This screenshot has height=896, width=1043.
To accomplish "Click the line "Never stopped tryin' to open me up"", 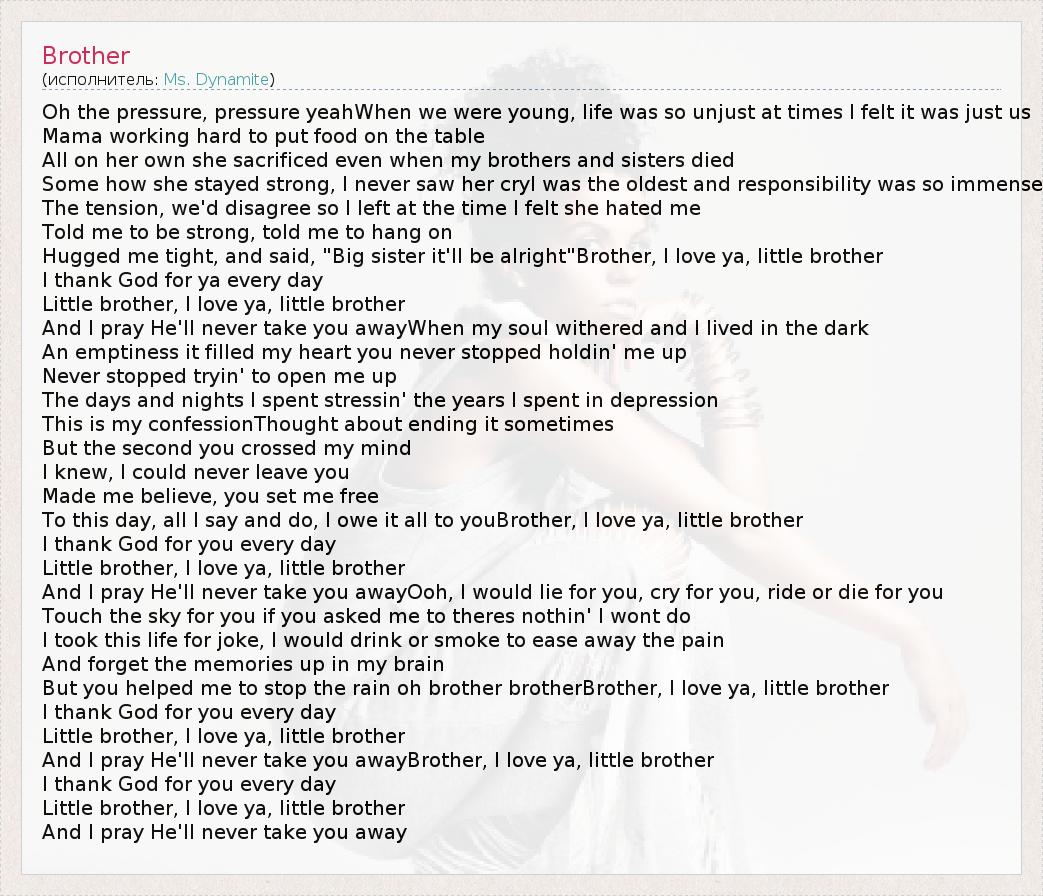I will [x=219, y=376].
